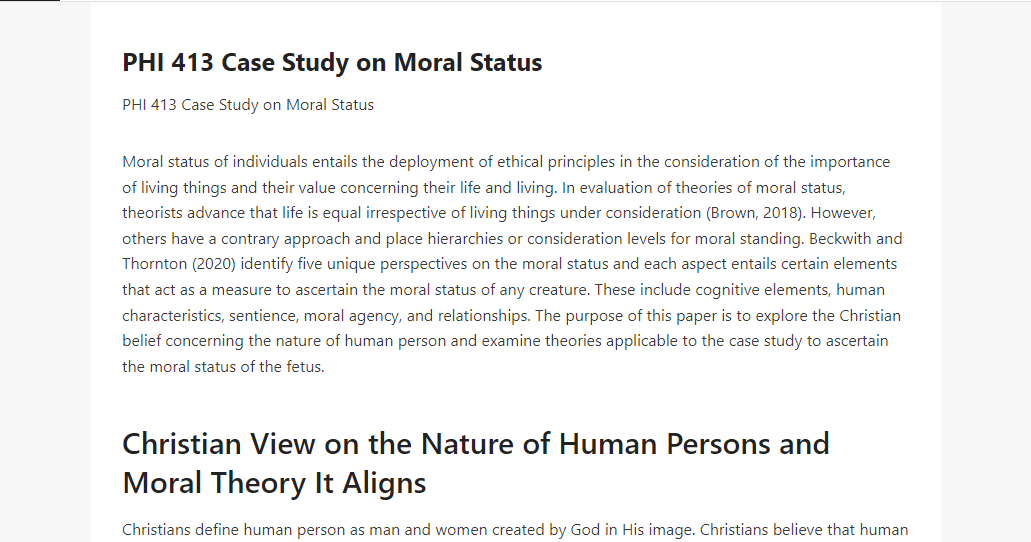
Task: Click the Christian View on the Nature heading
Action: click(x=475, y=463)
